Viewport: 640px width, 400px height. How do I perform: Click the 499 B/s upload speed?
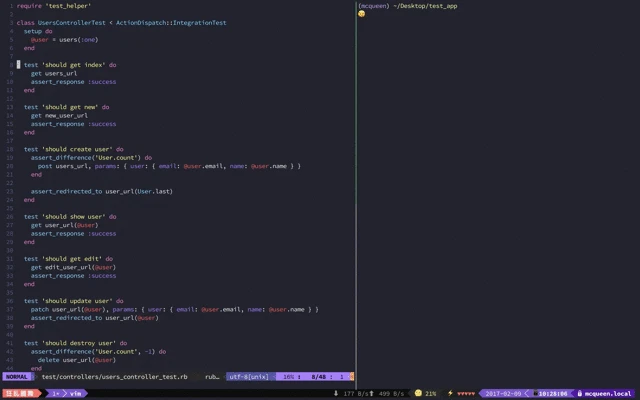[x=391, y=394]
